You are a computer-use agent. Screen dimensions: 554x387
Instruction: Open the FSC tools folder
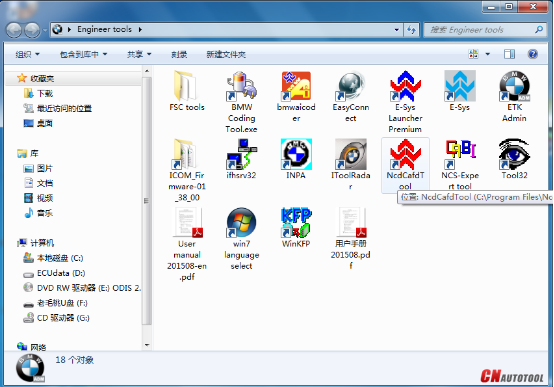click(187, 91)
